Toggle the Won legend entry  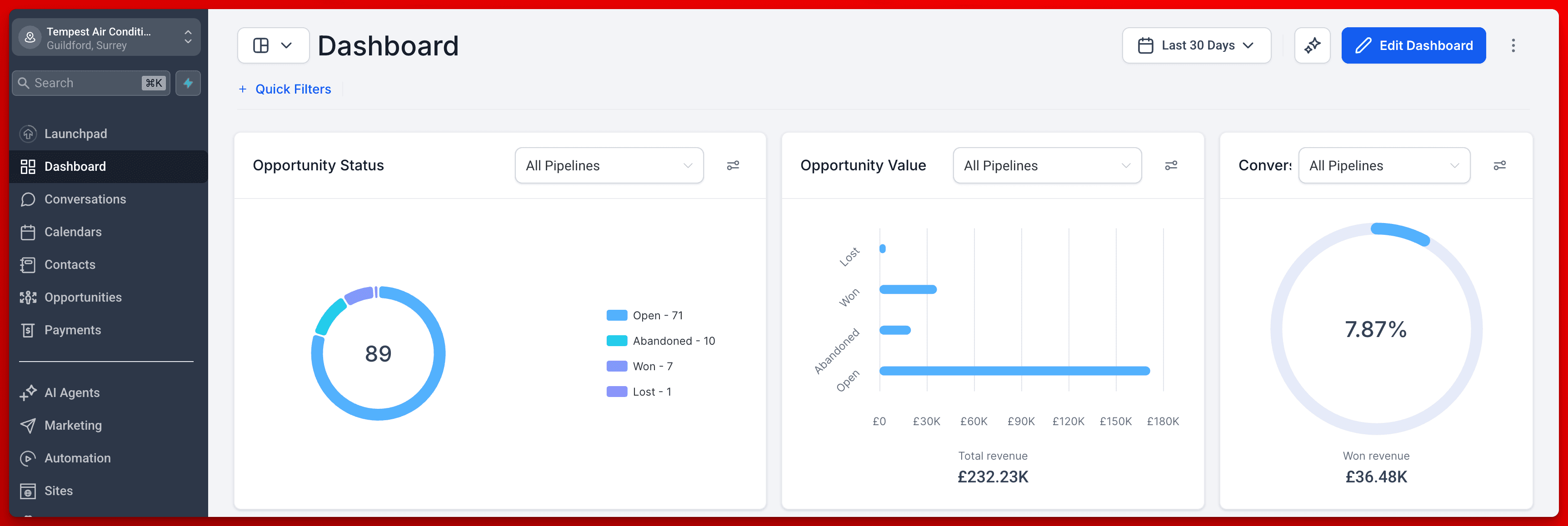click(x=640, y=367)
